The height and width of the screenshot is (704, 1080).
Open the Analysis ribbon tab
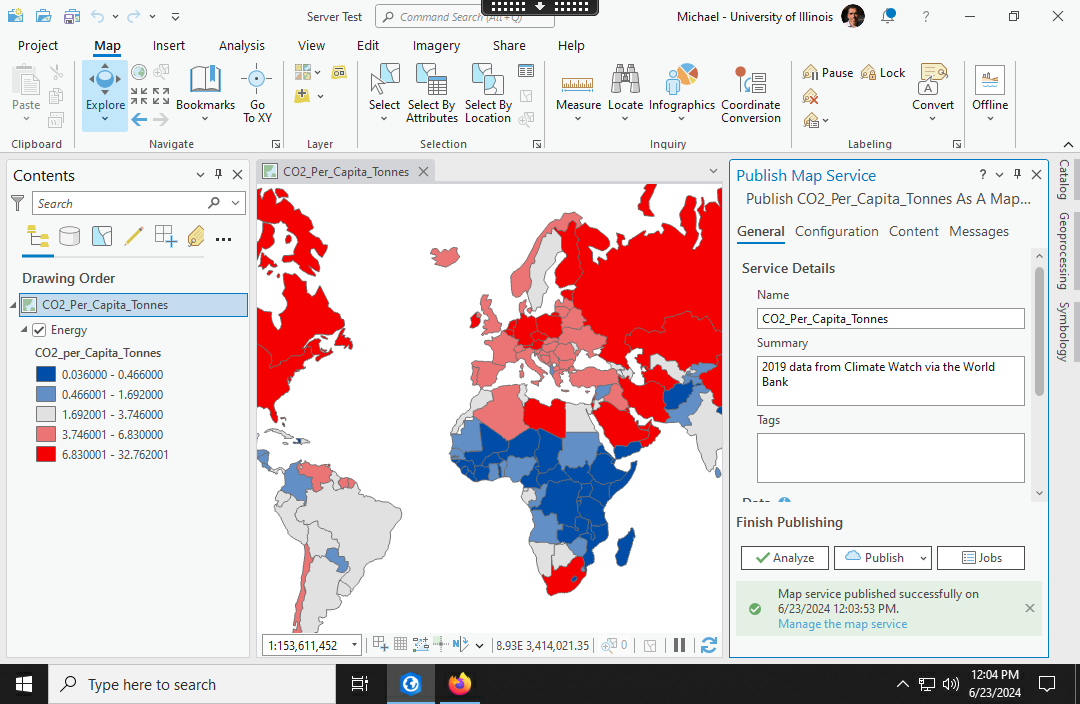point(242,45)
